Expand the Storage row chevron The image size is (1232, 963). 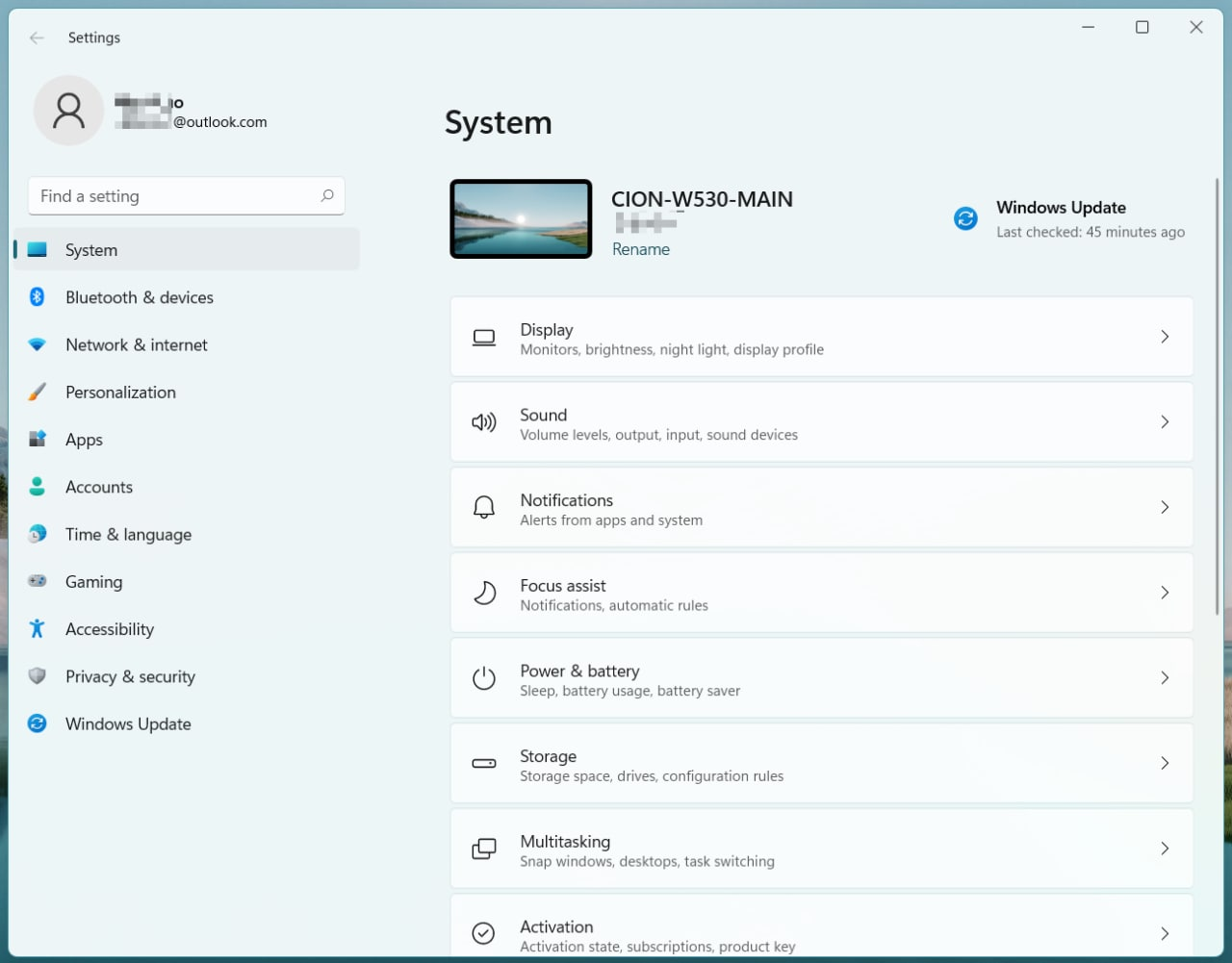(x=1165, y=763)
